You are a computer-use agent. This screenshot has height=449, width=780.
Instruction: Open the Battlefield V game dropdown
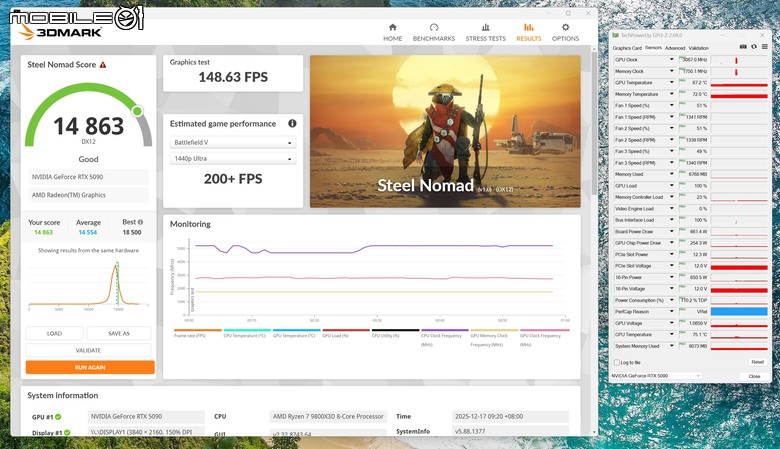pyautogui.click(x=233, y=143)
